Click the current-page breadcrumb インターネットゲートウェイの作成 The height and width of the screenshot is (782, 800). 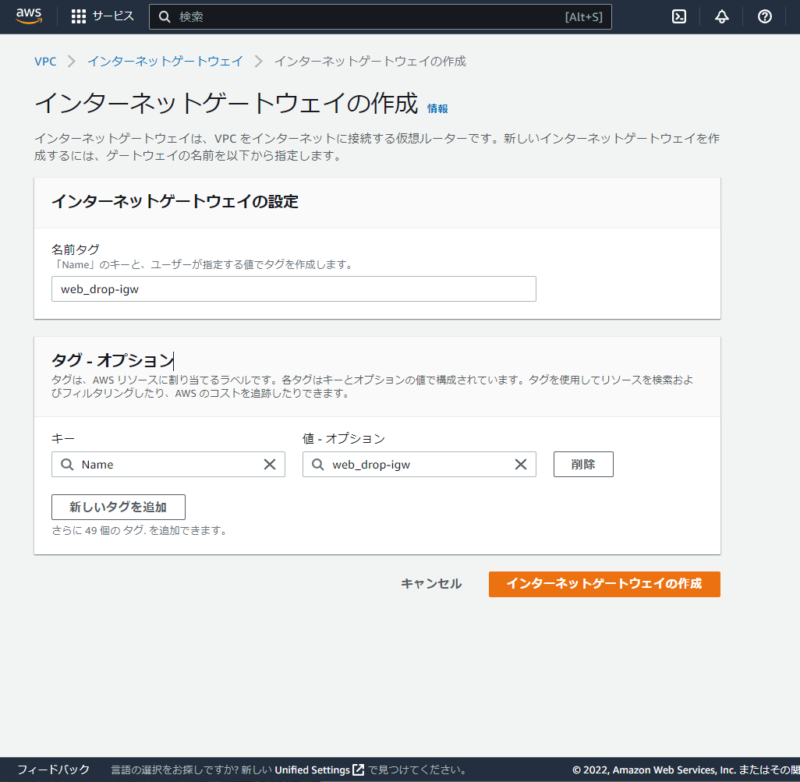[x=370, y=61]
